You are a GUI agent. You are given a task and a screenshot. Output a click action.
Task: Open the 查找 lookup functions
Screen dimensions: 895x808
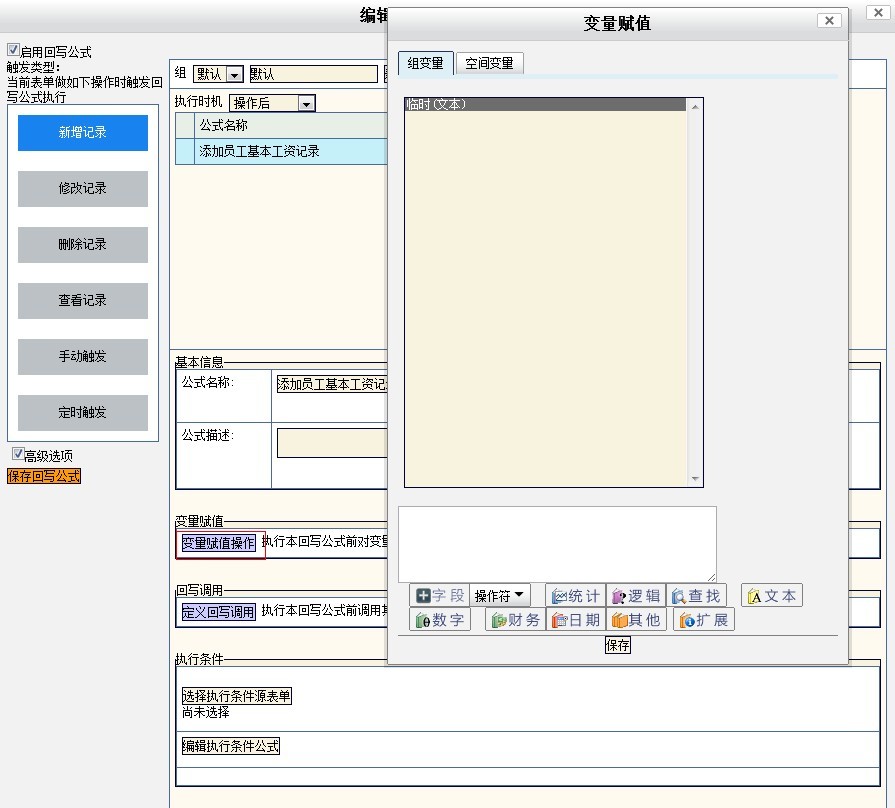click(696, 596)
